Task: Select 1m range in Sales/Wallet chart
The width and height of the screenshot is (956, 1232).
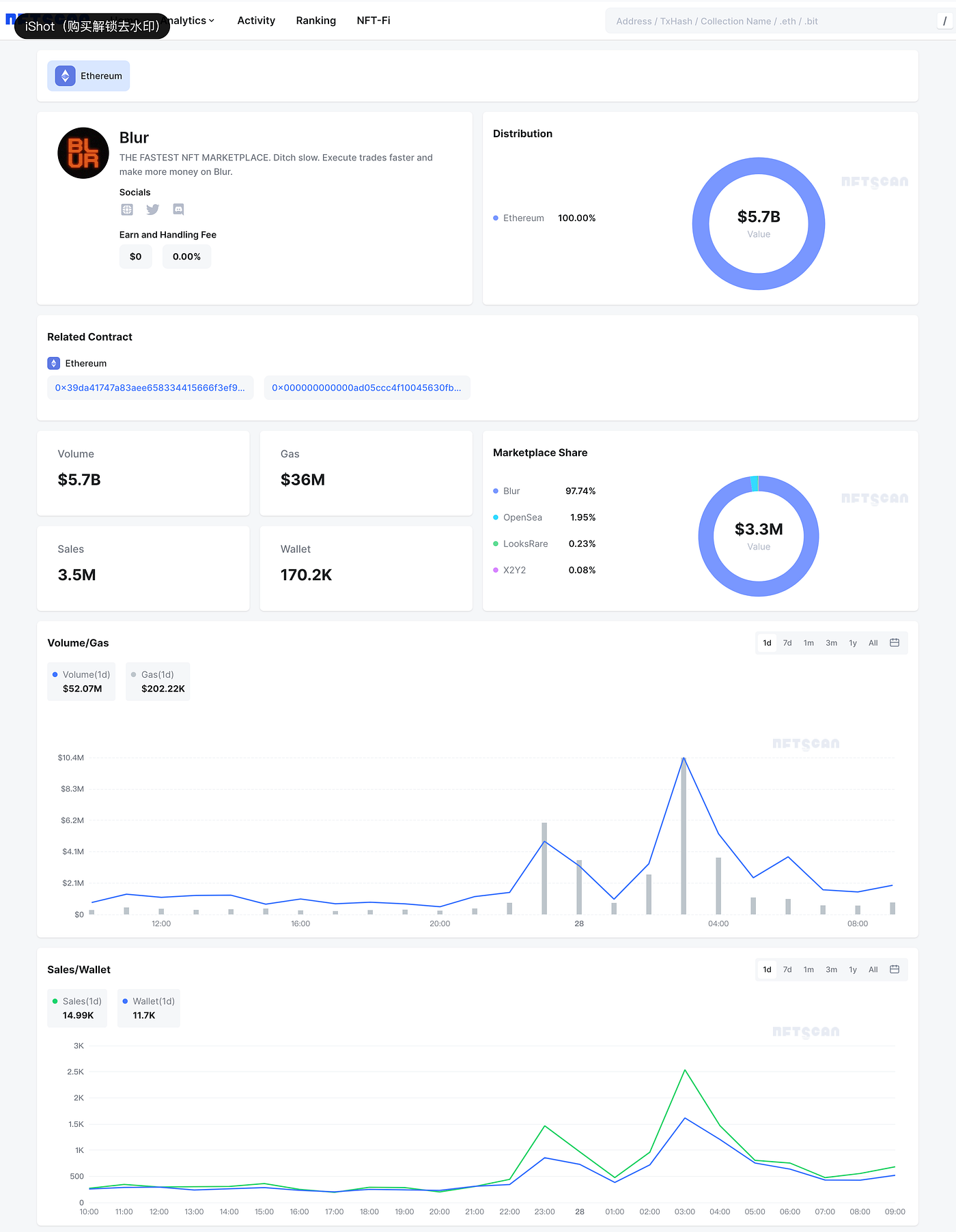Action: (x=809, y=969)
